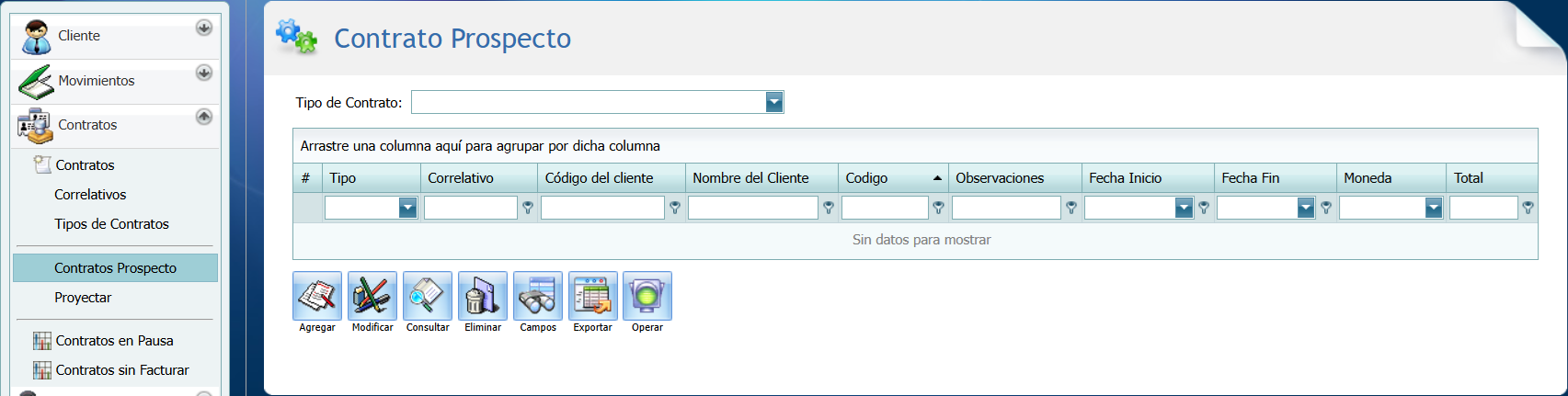Image resolution: width=1568 pixels, height=396 pixels.
Task: Sort by the Tipo column header
Action: coord(371,178)
